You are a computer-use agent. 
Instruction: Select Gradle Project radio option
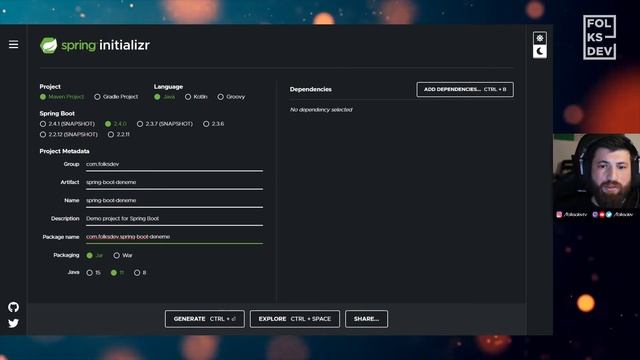tap(116, 97)
